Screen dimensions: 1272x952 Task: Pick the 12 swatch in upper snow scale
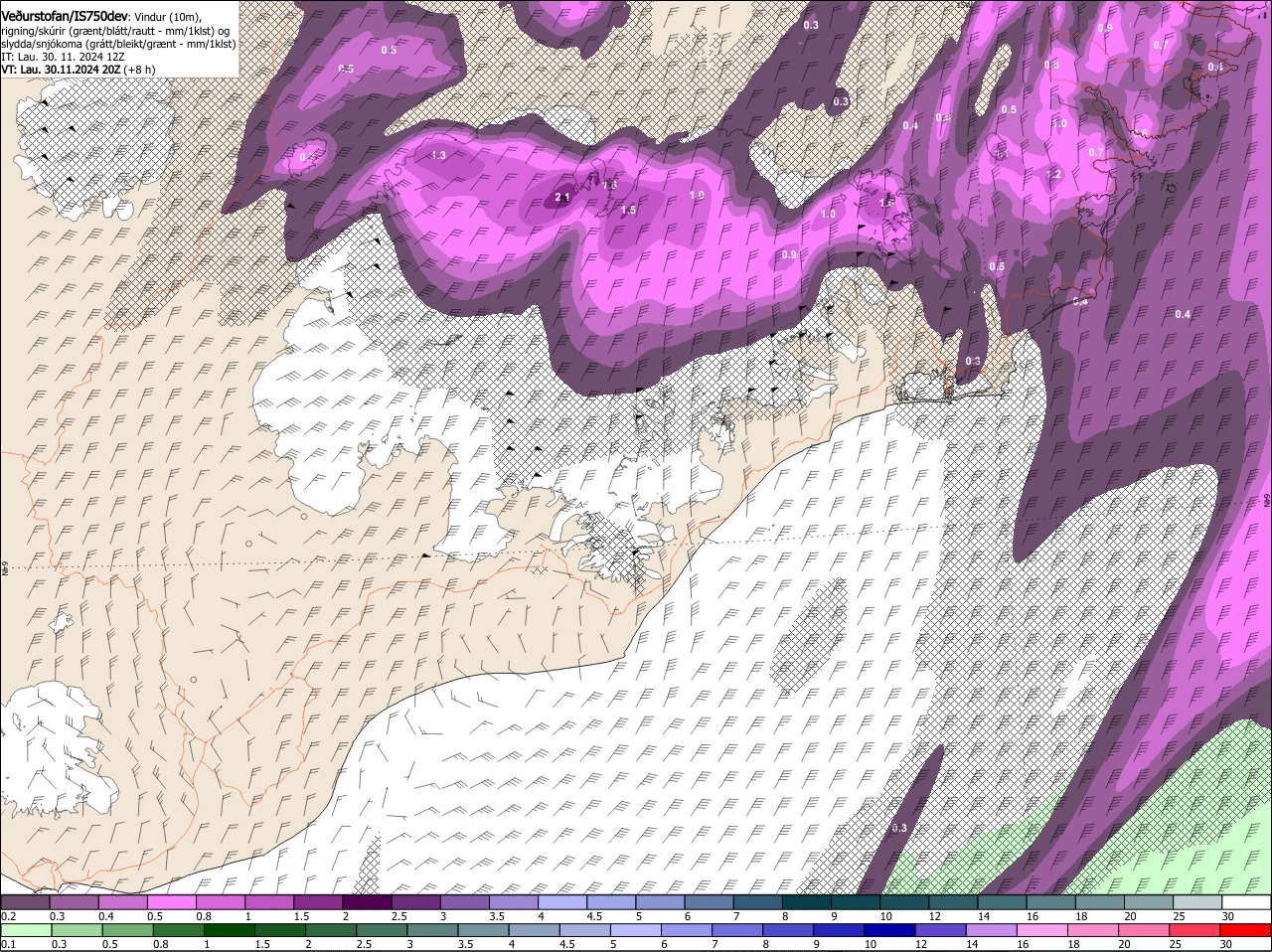click(x=952, y=902)
